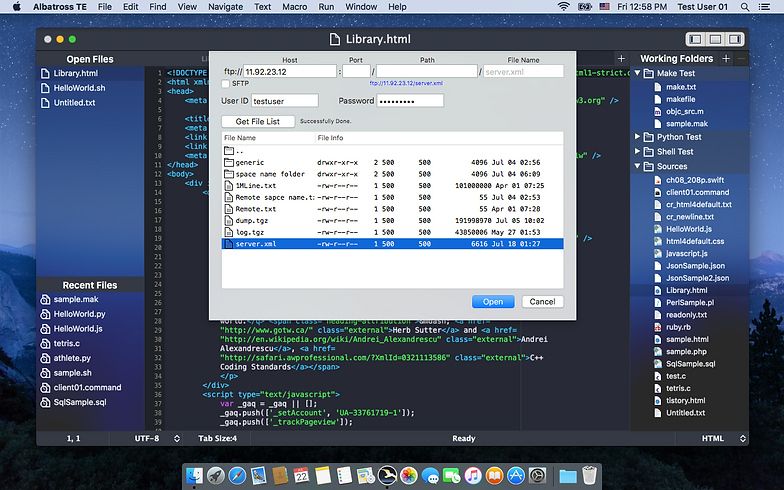Click the User ID field containing testuser
This screenshot has height=490, width=784.
click(284, 100)
